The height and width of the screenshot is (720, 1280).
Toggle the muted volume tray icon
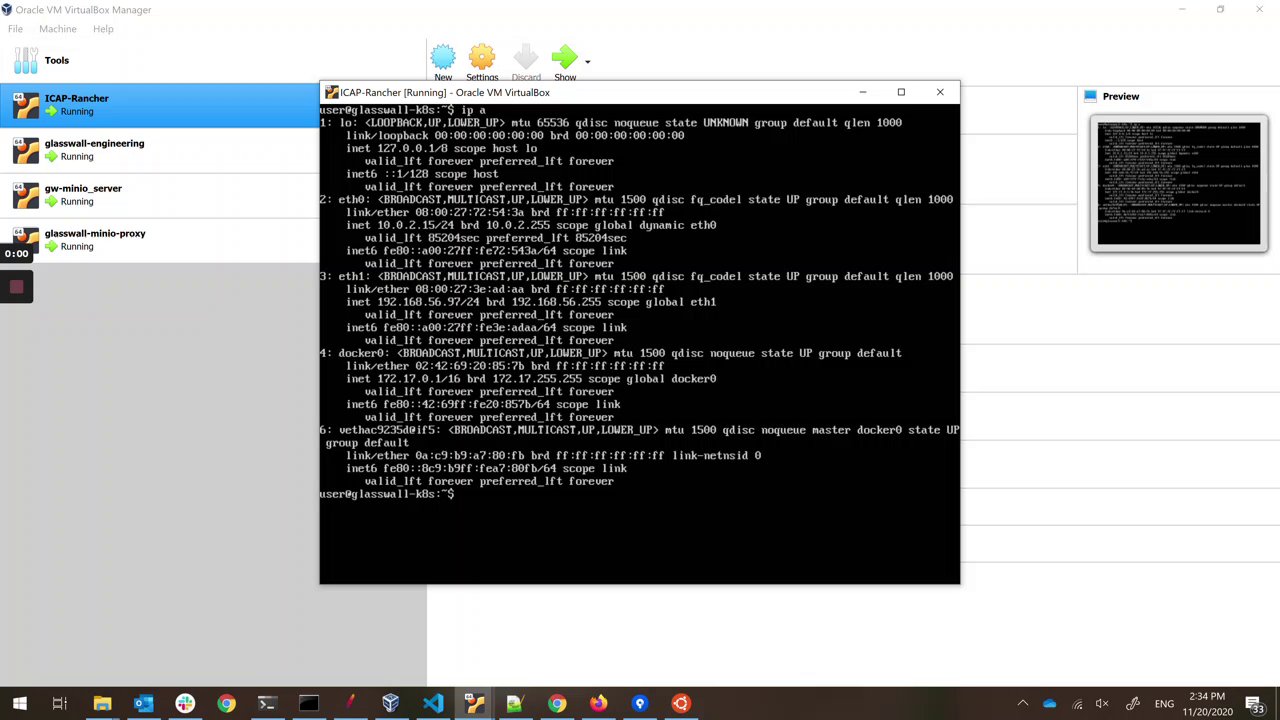1103,704
